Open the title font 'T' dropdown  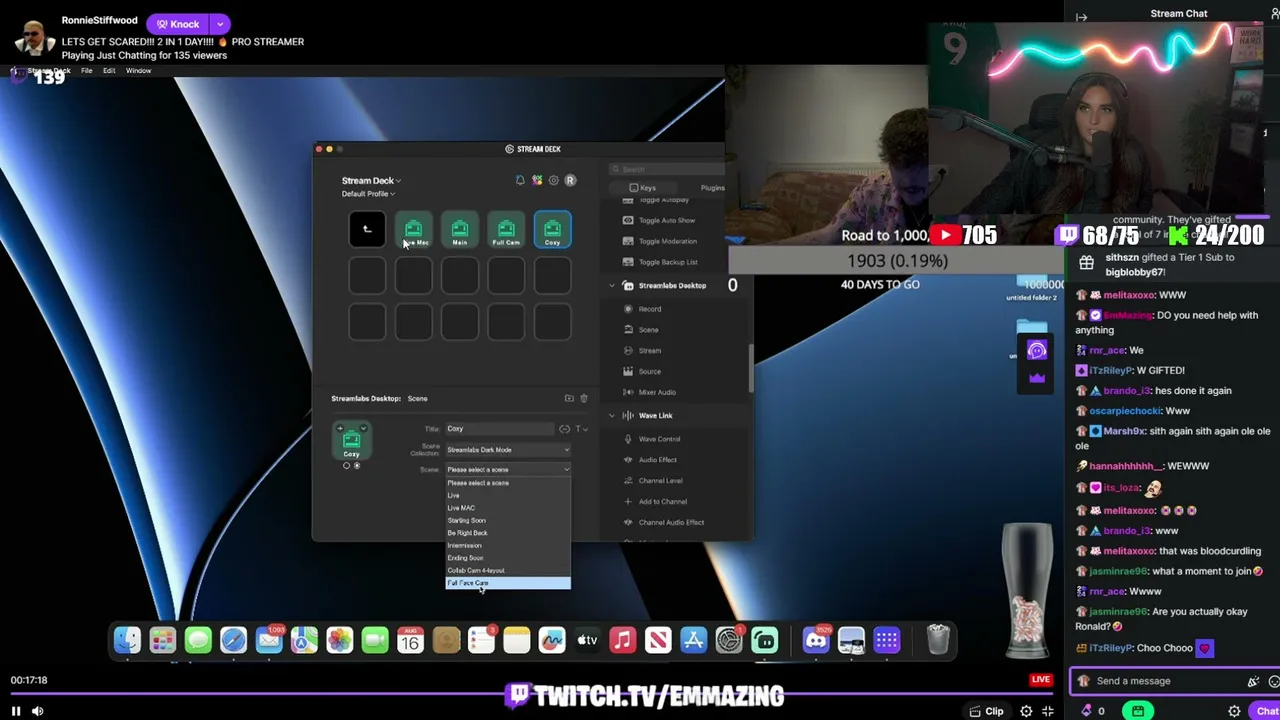pos(580,429)
